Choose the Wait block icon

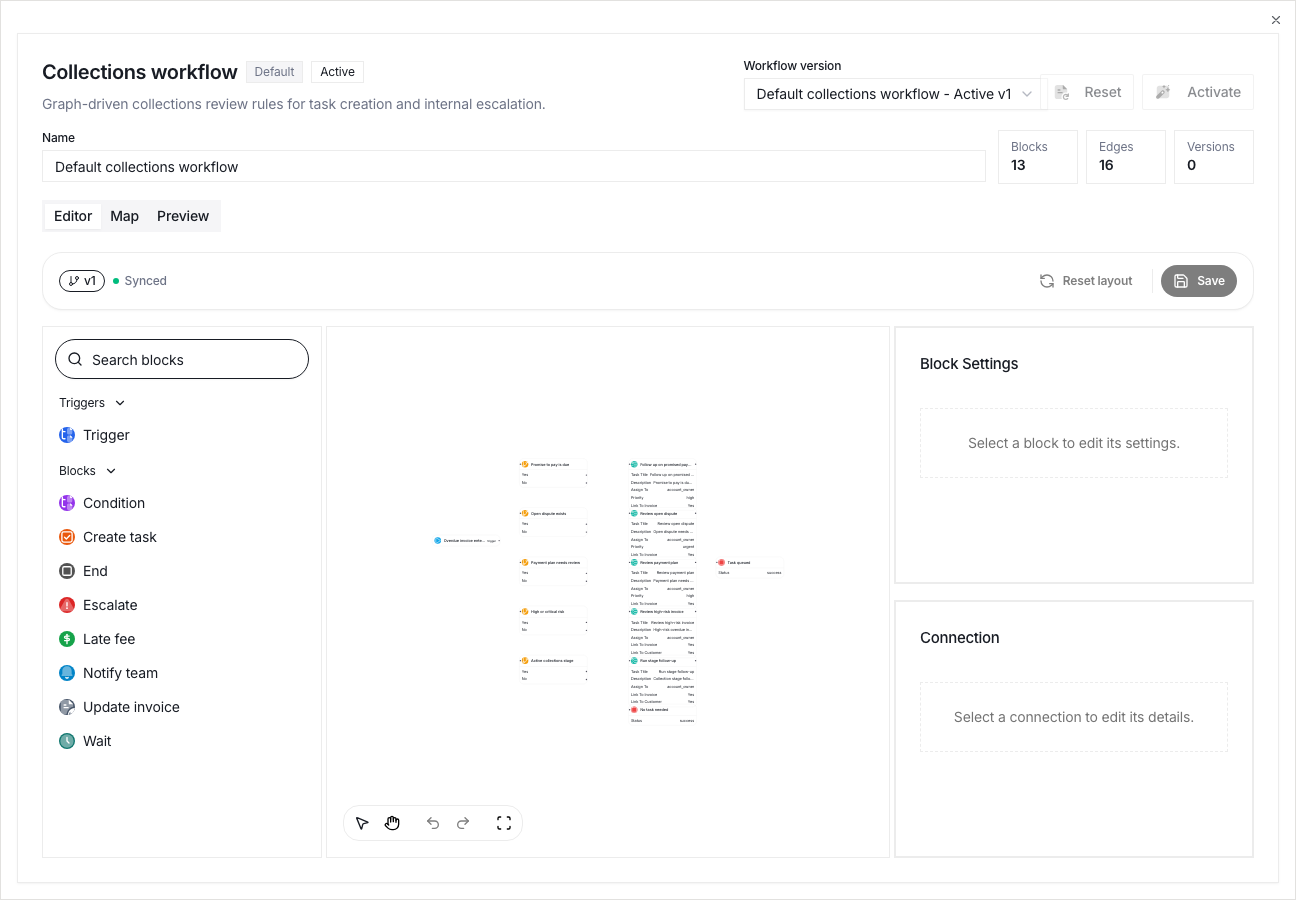point(67,741)
